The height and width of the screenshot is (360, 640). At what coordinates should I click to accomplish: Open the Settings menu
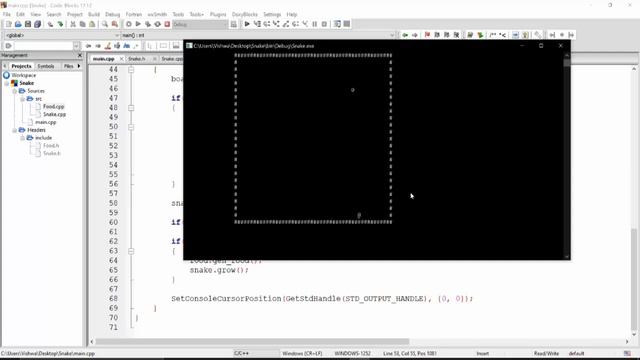click(x=272, y=14)
